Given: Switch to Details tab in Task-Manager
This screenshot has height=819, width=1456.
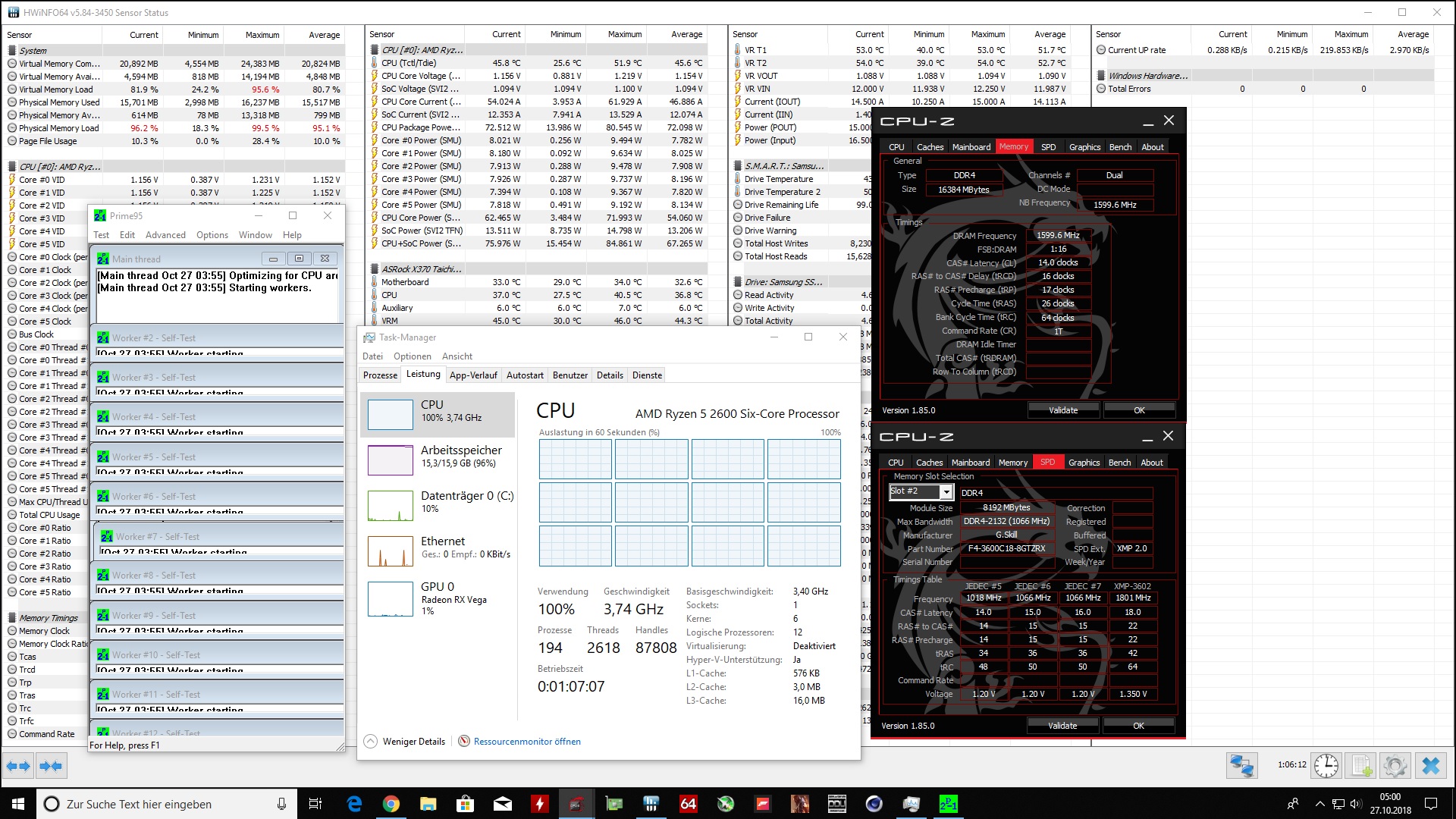Looking at the screenshot, I should [610, 375].
